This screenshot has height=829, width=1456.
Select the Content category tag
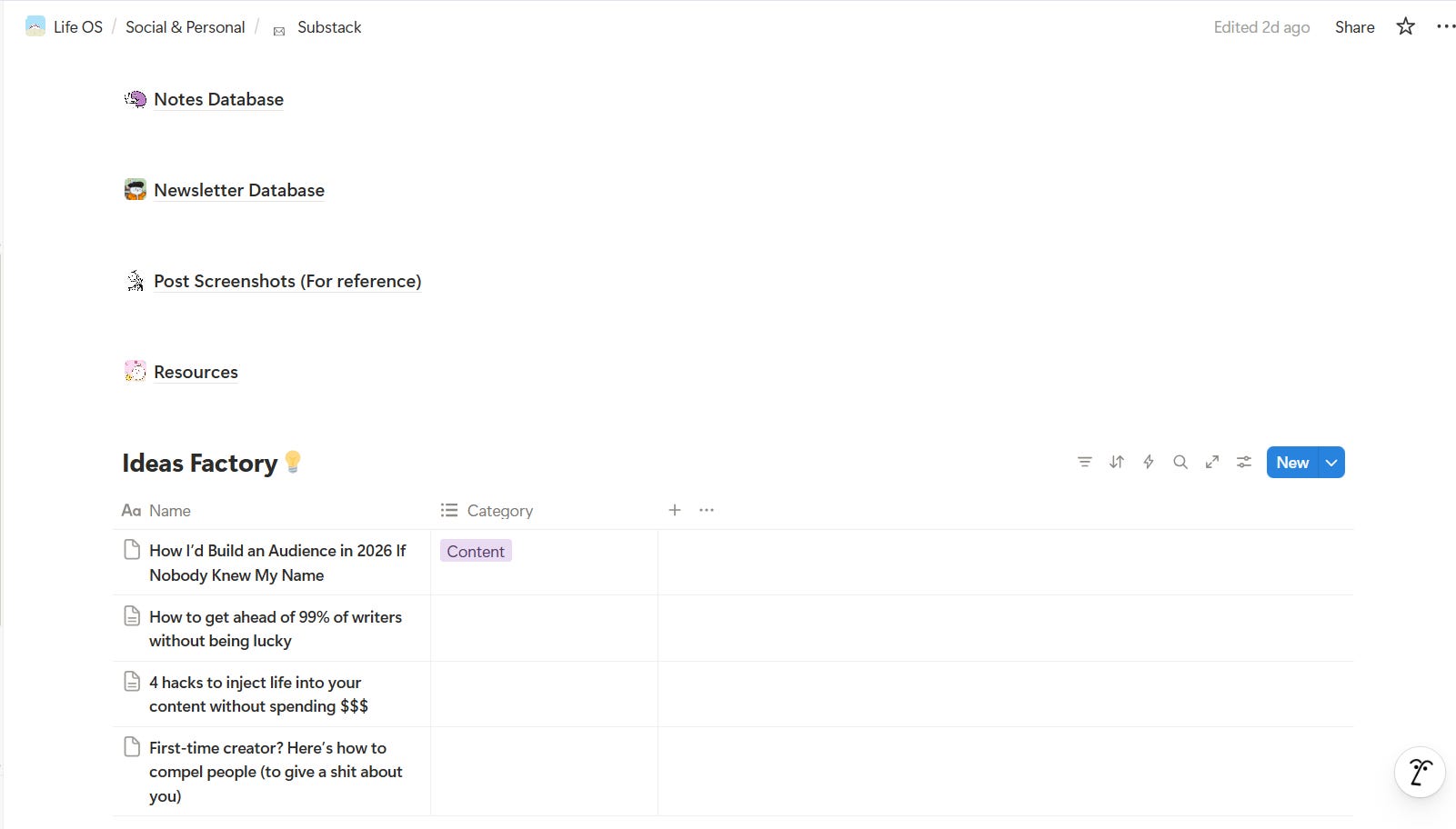click(x=476, y=551)
